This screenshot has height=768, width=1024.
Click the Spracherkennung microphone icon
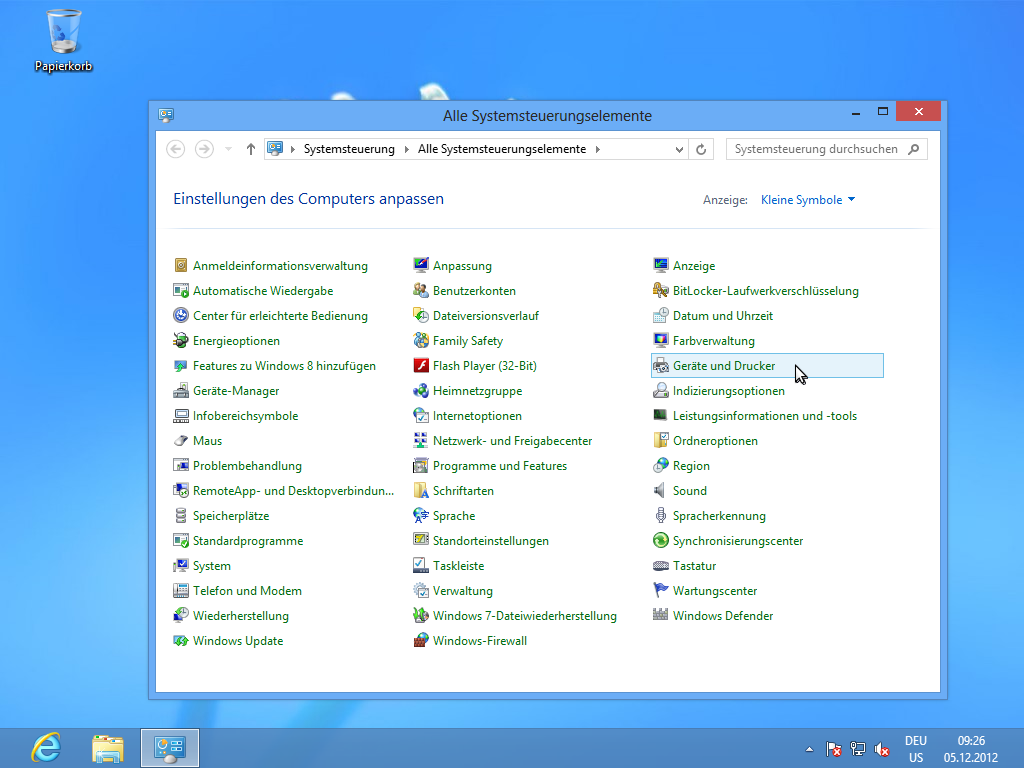pos(661,515)
